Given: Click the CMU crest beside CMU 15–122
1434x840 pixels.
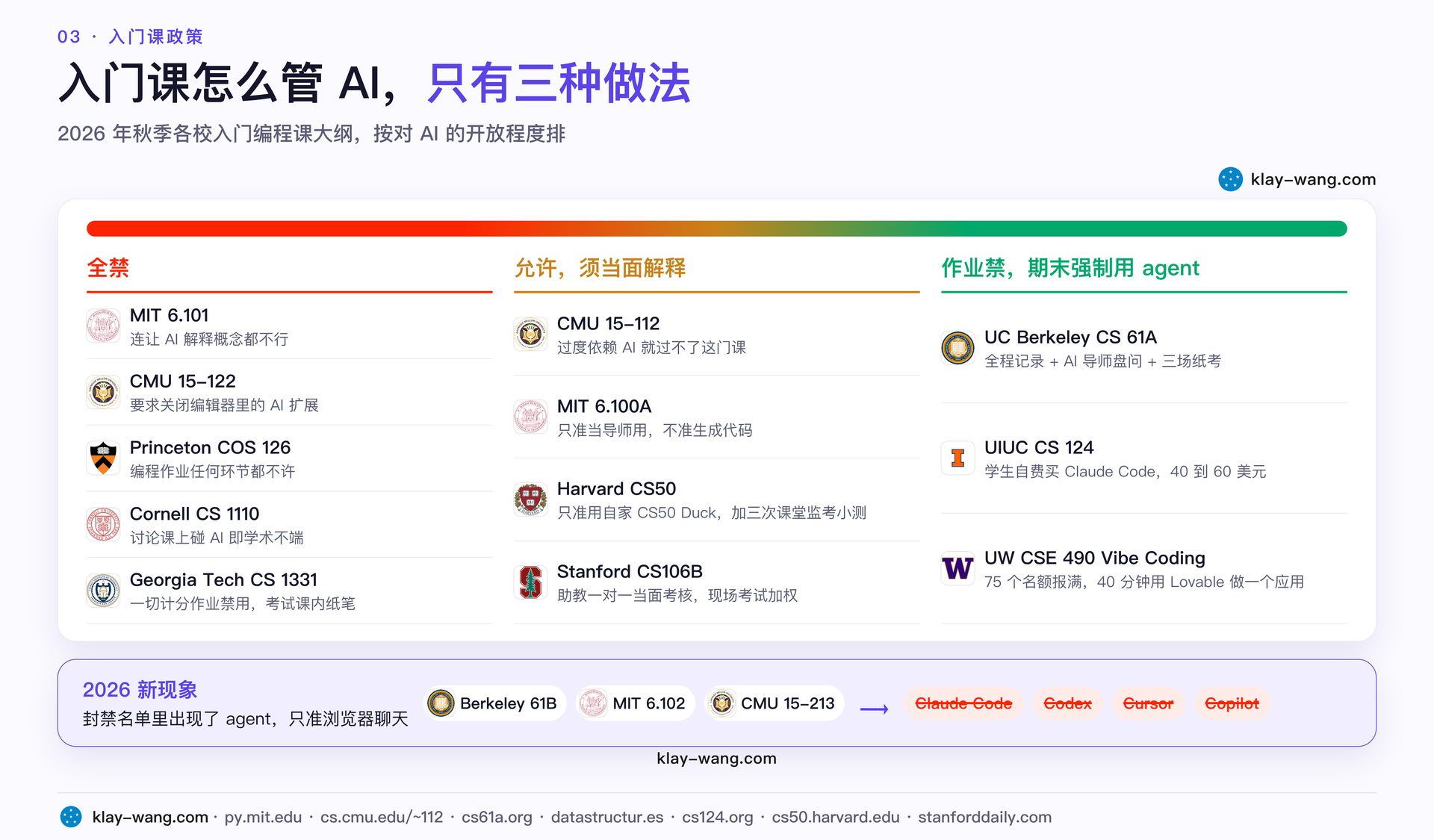Looking at the screenshot, I should [x=103, y=392].
